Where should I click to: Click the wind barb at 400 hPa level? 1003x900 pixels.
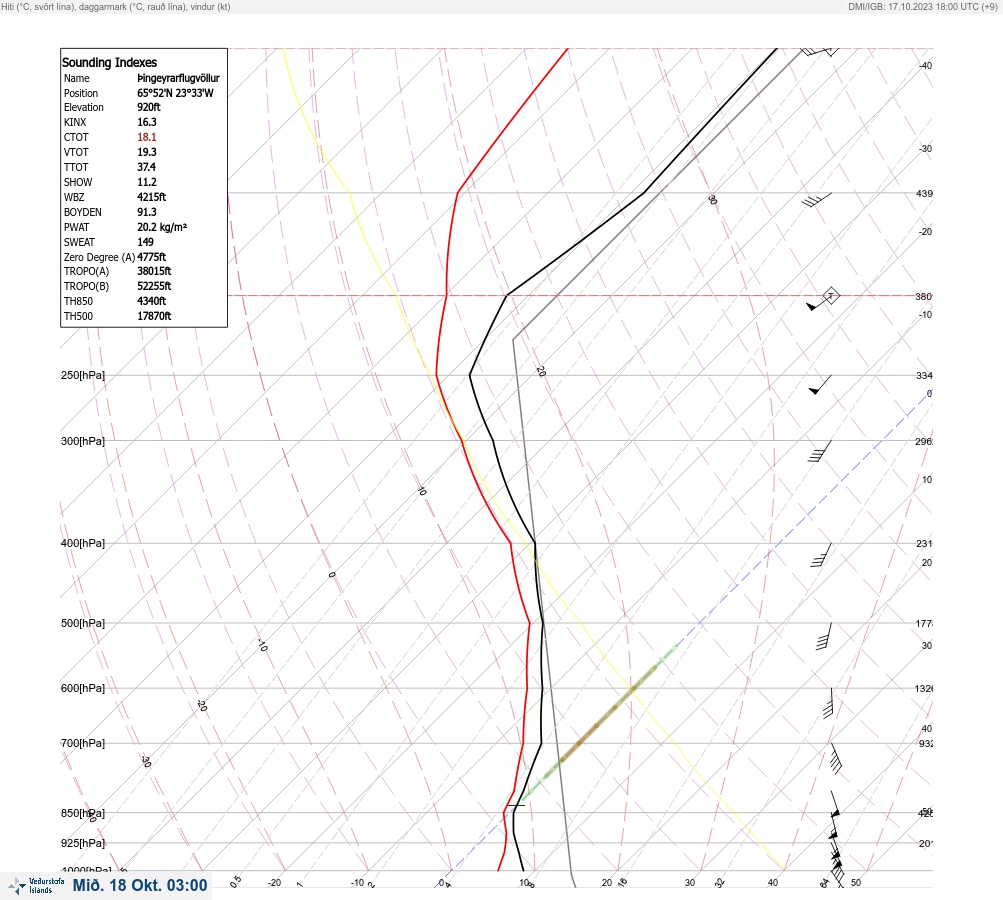pyautogui.click(x=821, y=555)
